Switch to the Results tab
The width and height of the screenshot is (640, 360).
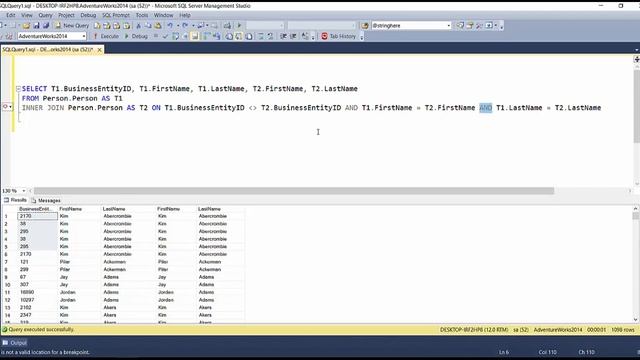pyautogui.click(x=15, y=200)
